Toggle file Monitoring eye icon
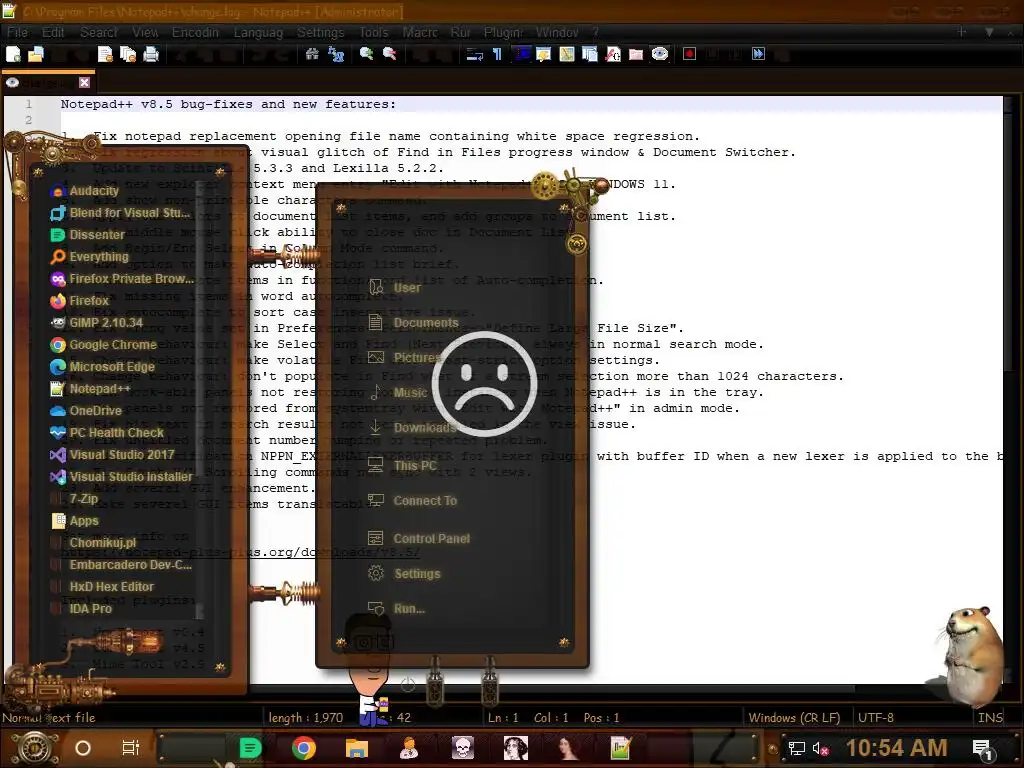This screenshot has width=1024, height=768. click(x=660, y=54)
